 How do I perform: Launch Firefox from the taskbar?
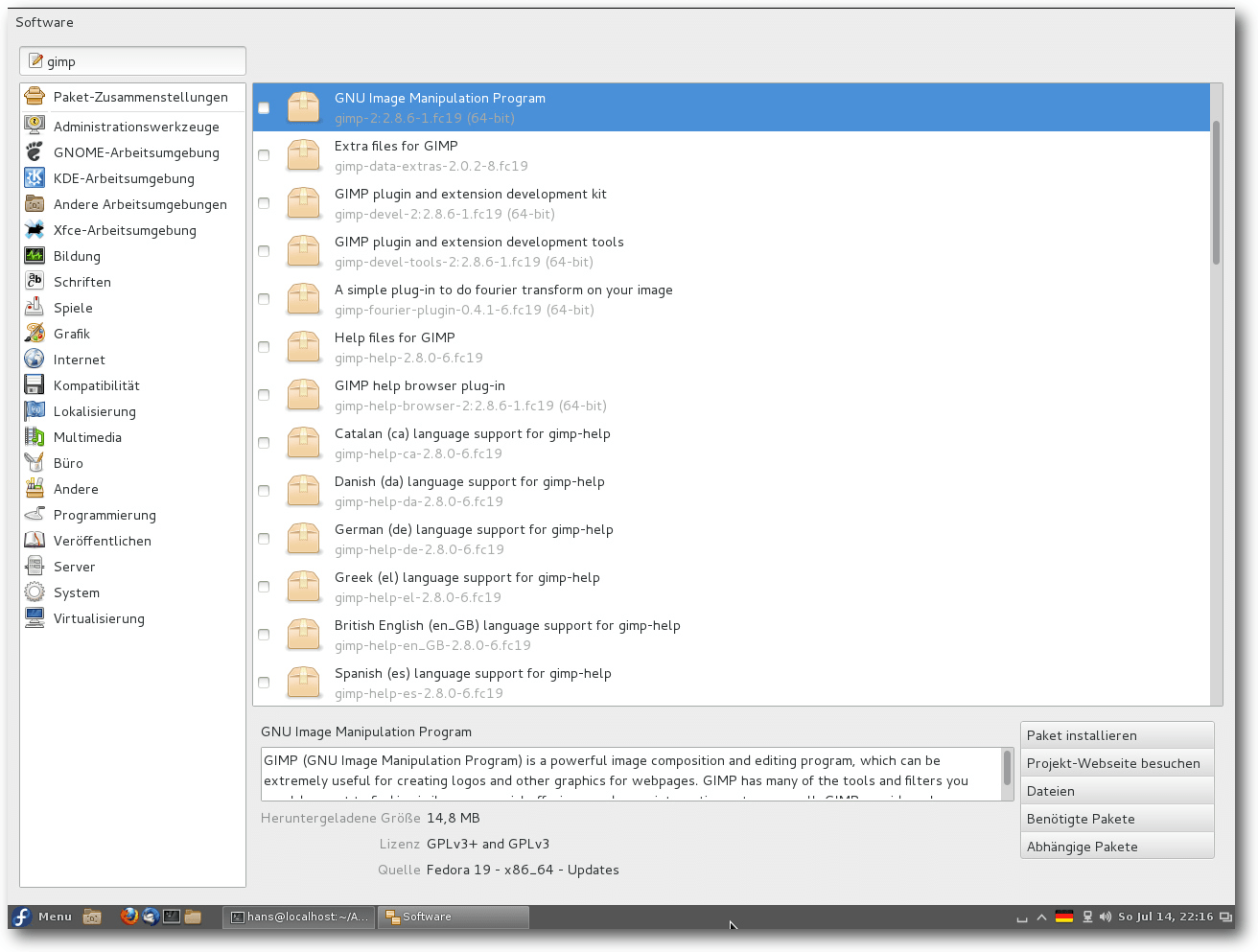[x=129, y=917]
